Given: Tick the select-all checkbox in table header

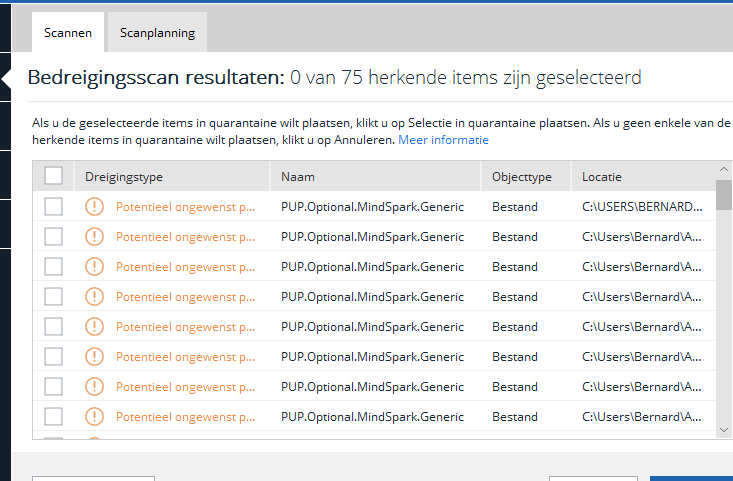Looking at the screenshot, I should coord(54,176).
